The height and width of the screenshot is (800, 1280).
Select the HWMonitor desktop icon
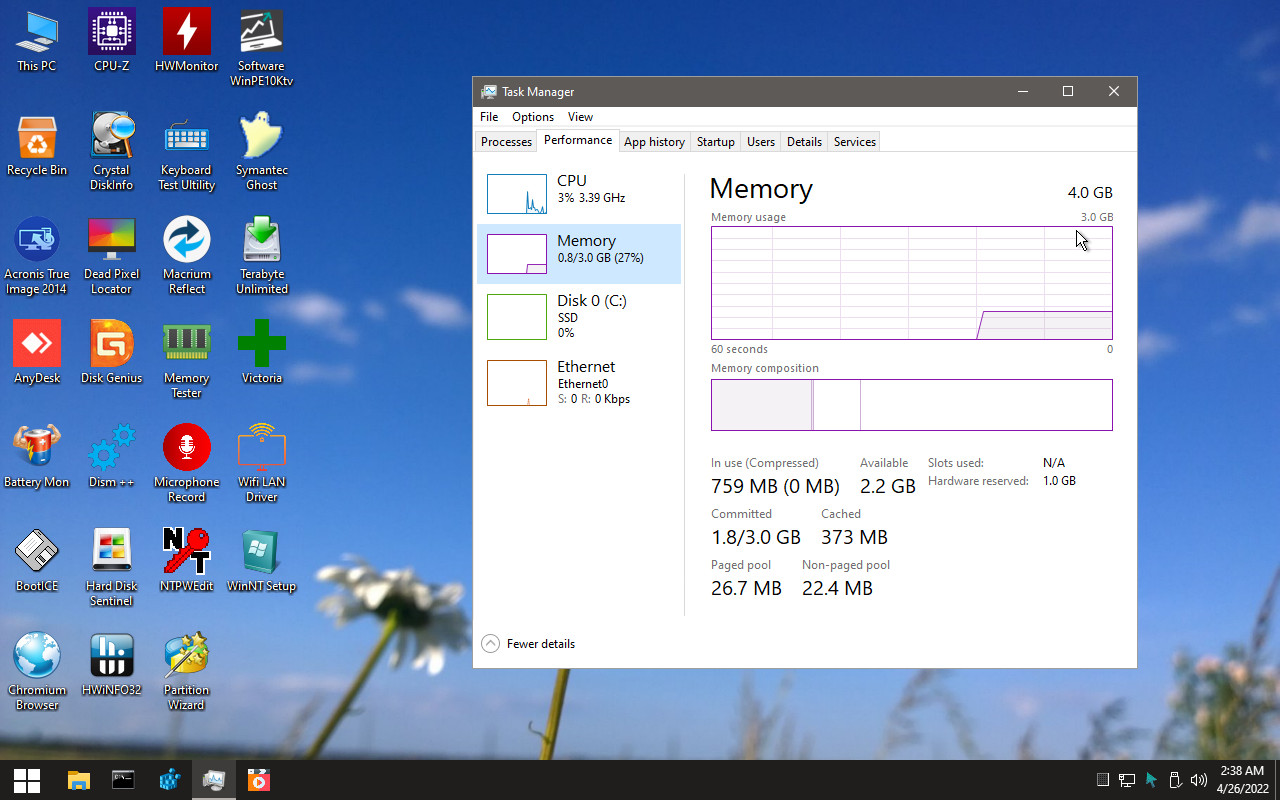pyautogui.click(x=187, y=34)
